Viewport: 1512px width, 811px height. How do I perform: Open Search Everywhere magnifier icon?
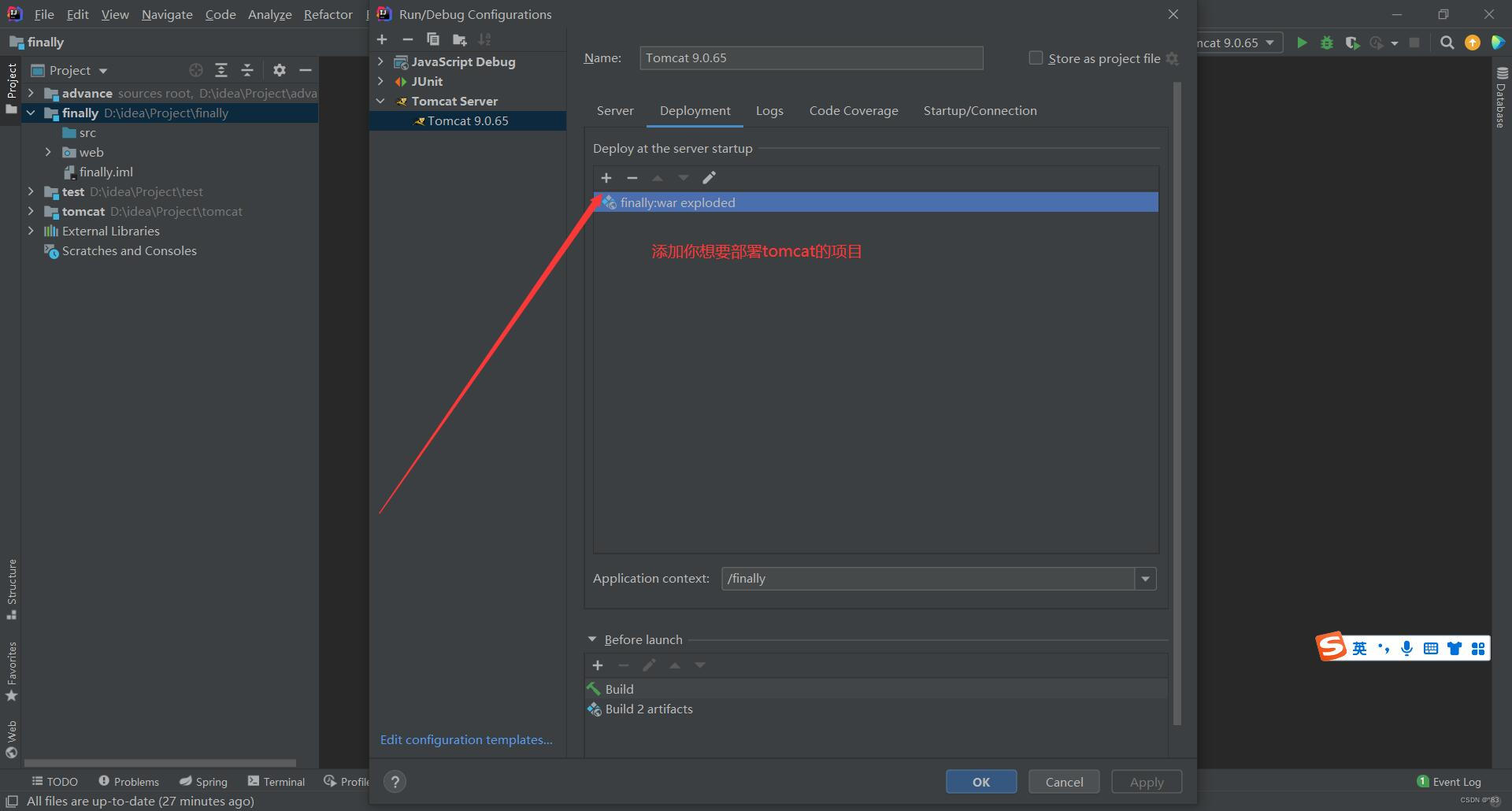(x=1447, y=43)
